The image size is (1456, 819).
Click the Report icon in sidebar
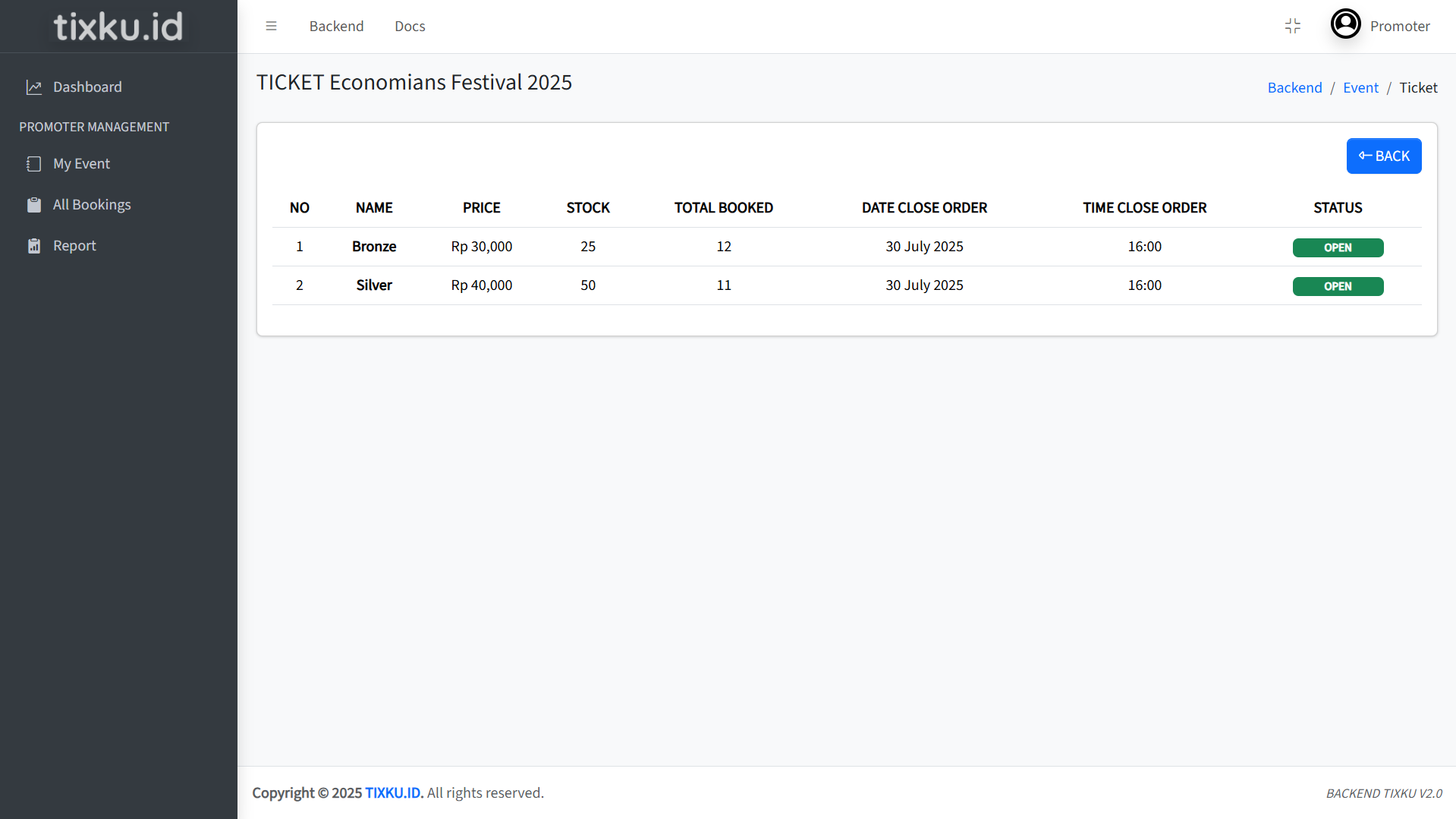(x=34, y=246)
